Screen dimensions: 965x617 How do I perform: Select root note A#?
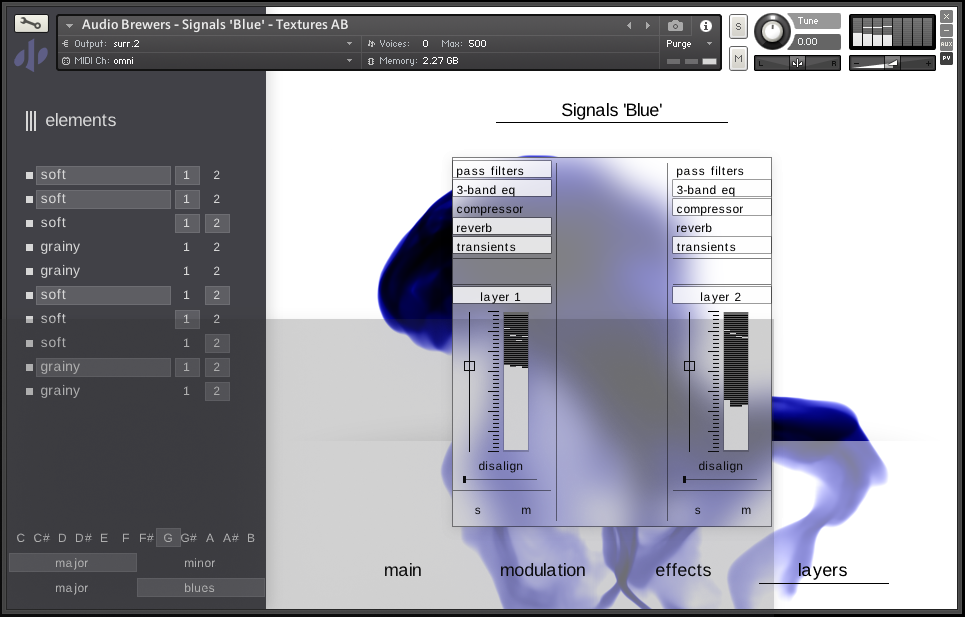pos(230,538)
